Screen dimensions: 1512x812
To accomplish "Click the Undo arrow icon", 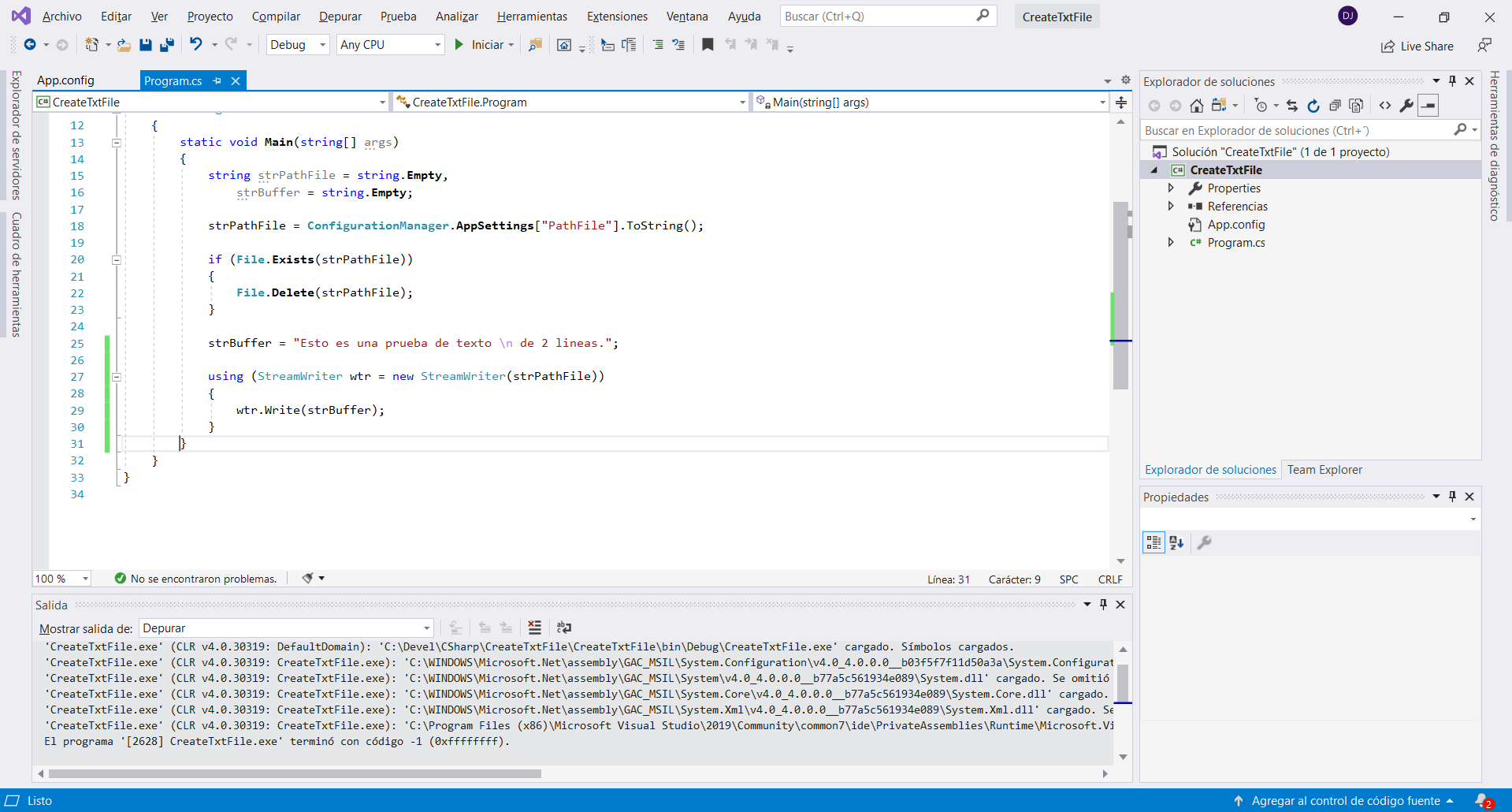I will click(x=195, y=45).
